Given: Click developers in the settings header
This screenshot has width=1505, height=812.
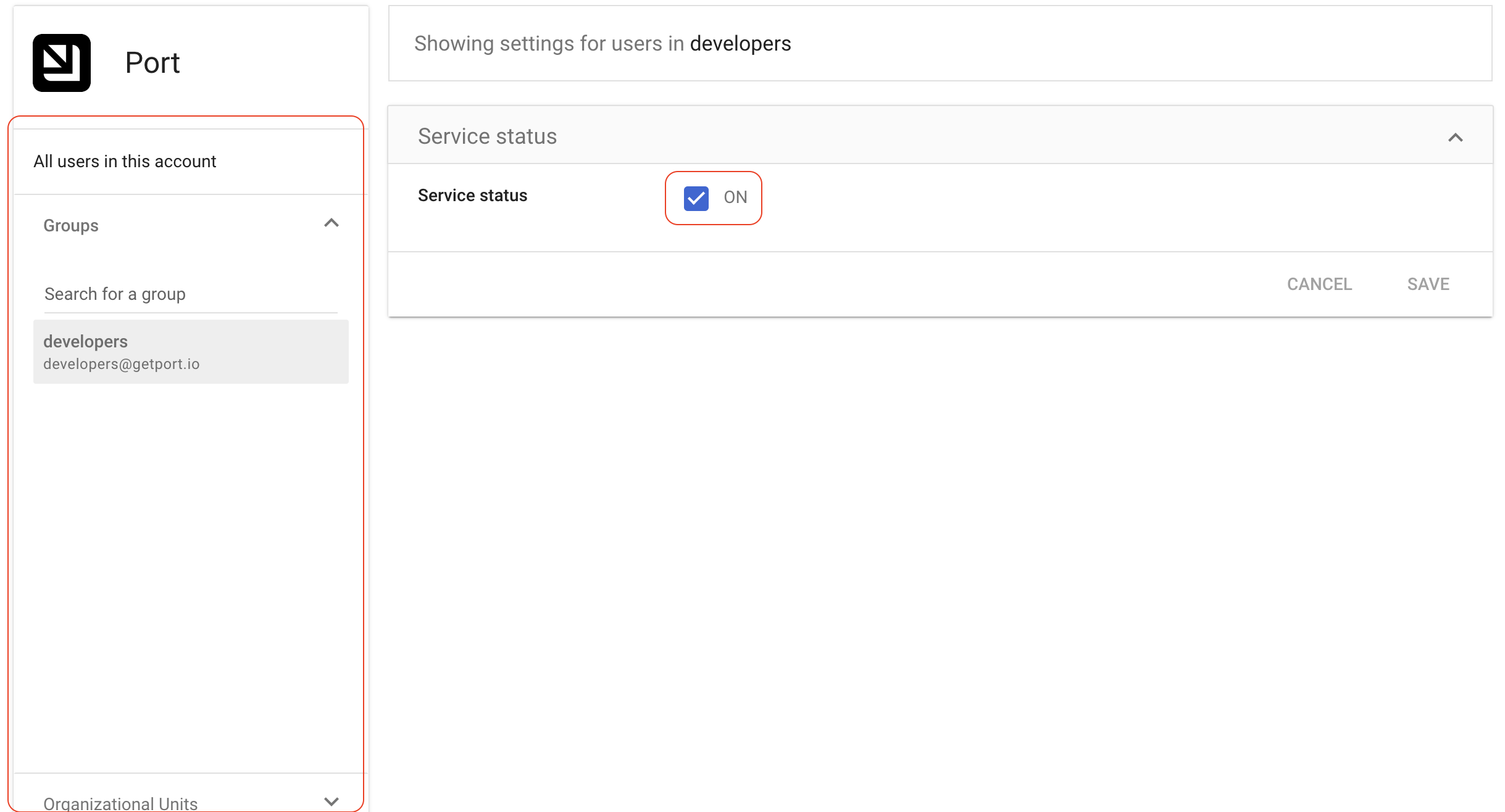Looking at the screenshot, I should pyautogui.click(x=740, y=44).
